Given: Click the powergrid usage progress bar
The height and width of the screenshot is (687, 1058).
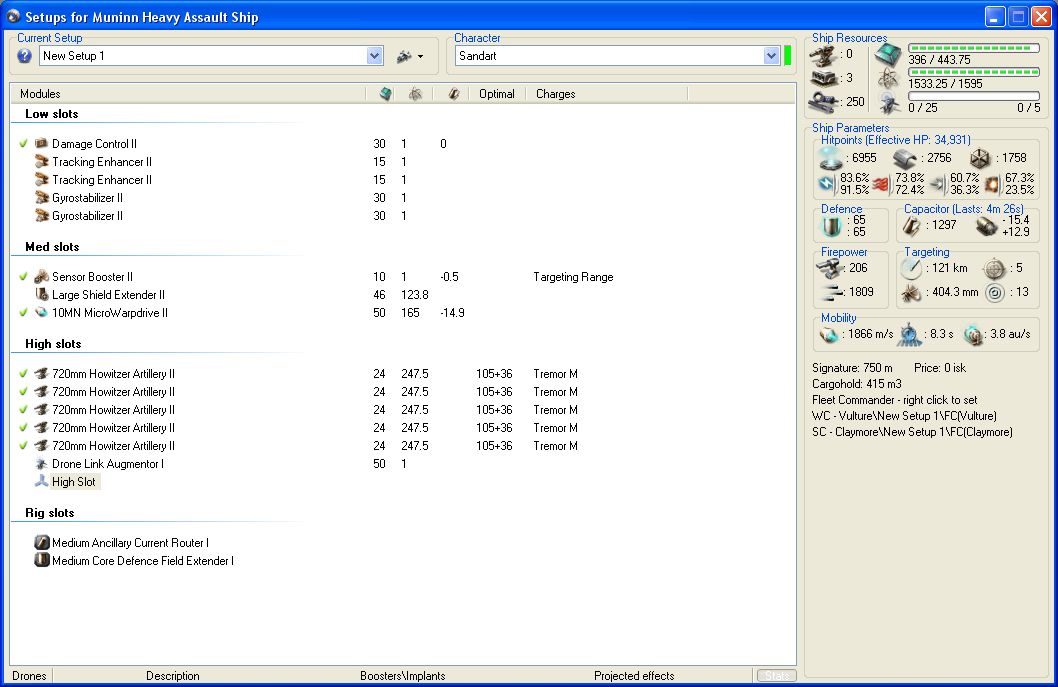Looking at the screenshot, I should (974, 72).
